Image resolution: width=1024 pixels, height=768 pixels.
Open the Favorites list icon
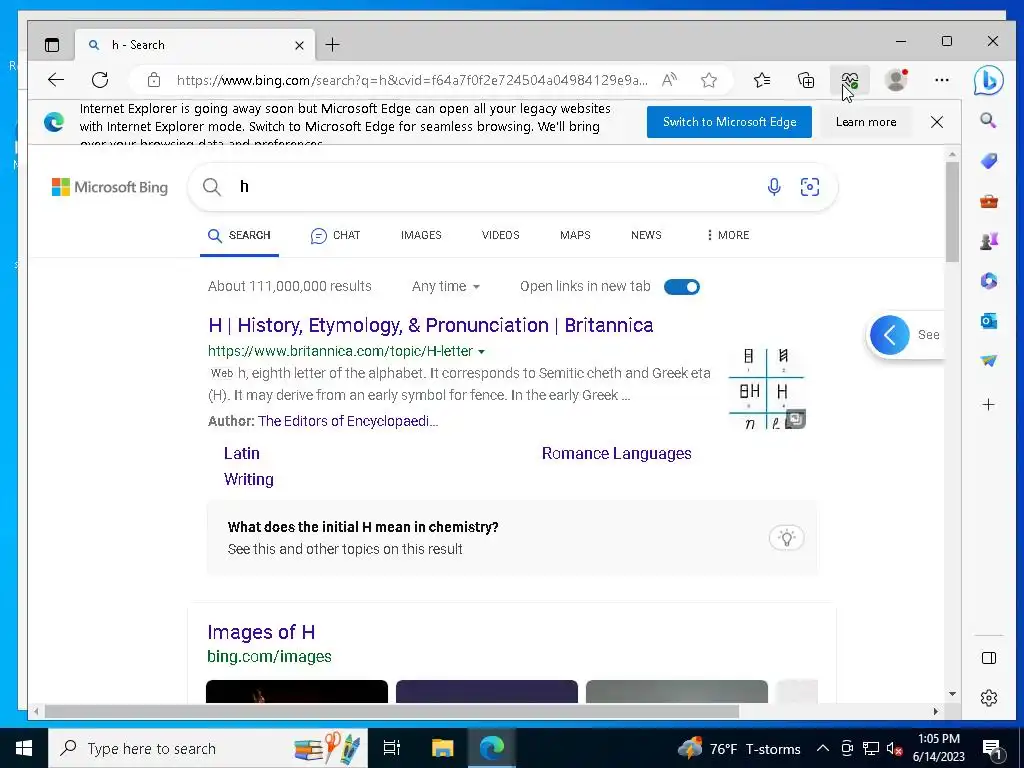coord(761,80)
